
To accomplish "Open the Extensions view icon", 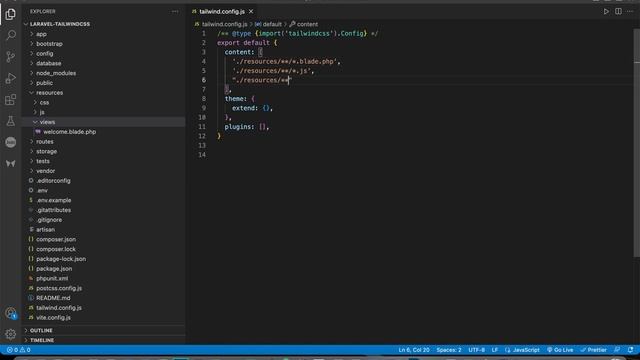I will coord(11,100).
